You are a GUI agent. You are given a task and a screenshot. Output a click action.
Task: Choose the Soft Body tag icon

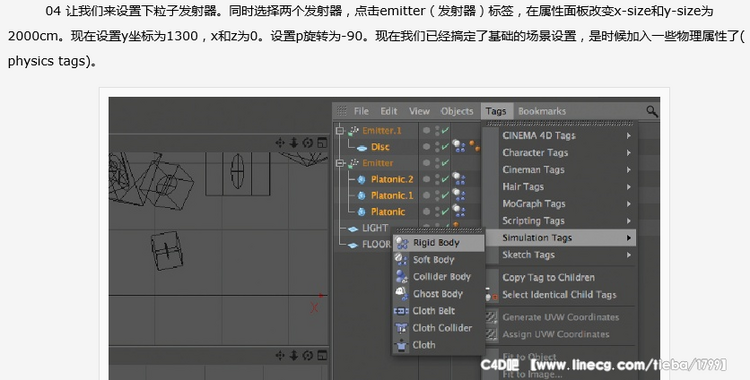(x=401, y=260)
